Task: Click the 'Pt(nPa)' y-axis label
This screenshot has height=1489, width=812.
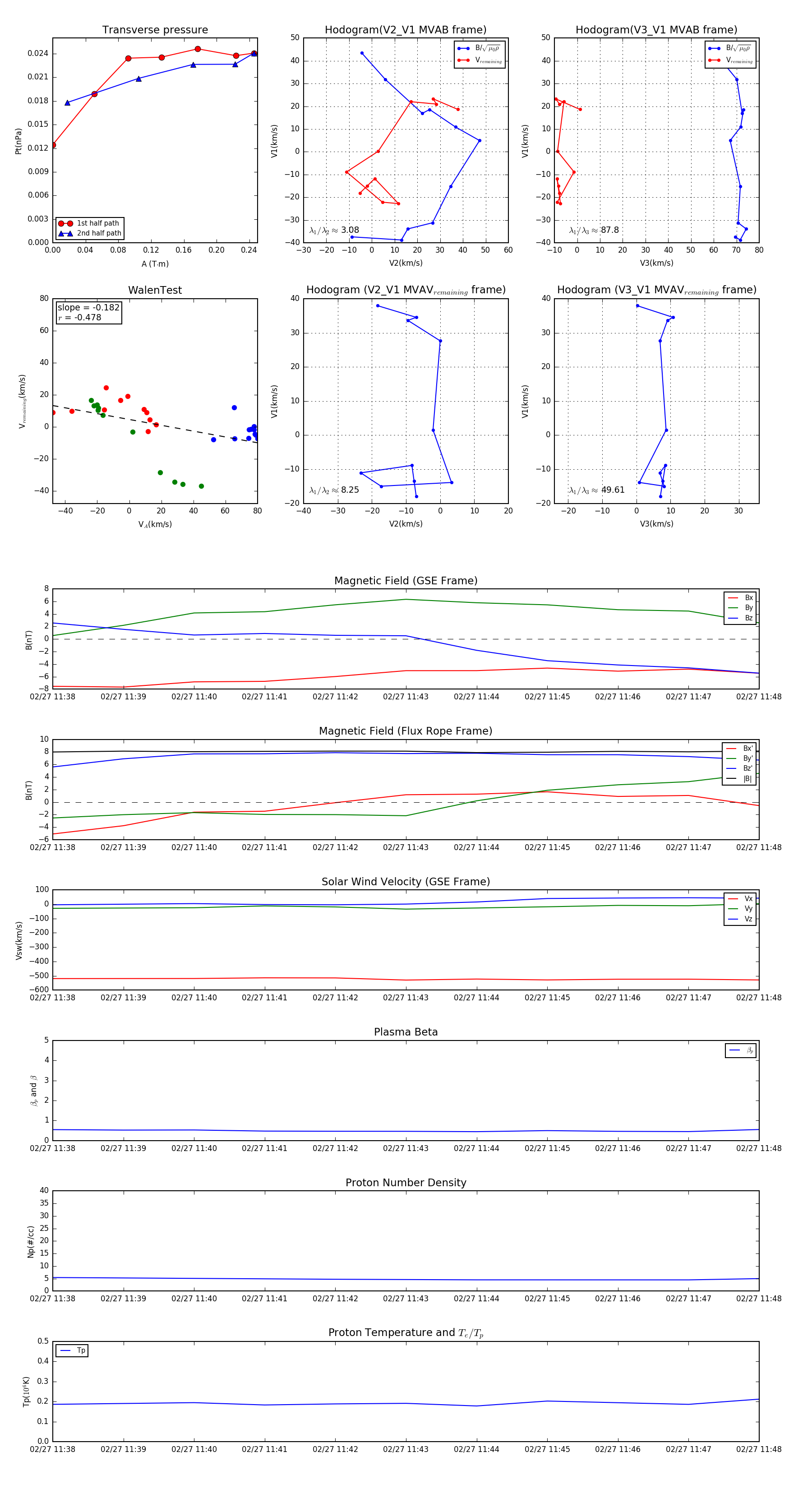Action: coord(18,140)
